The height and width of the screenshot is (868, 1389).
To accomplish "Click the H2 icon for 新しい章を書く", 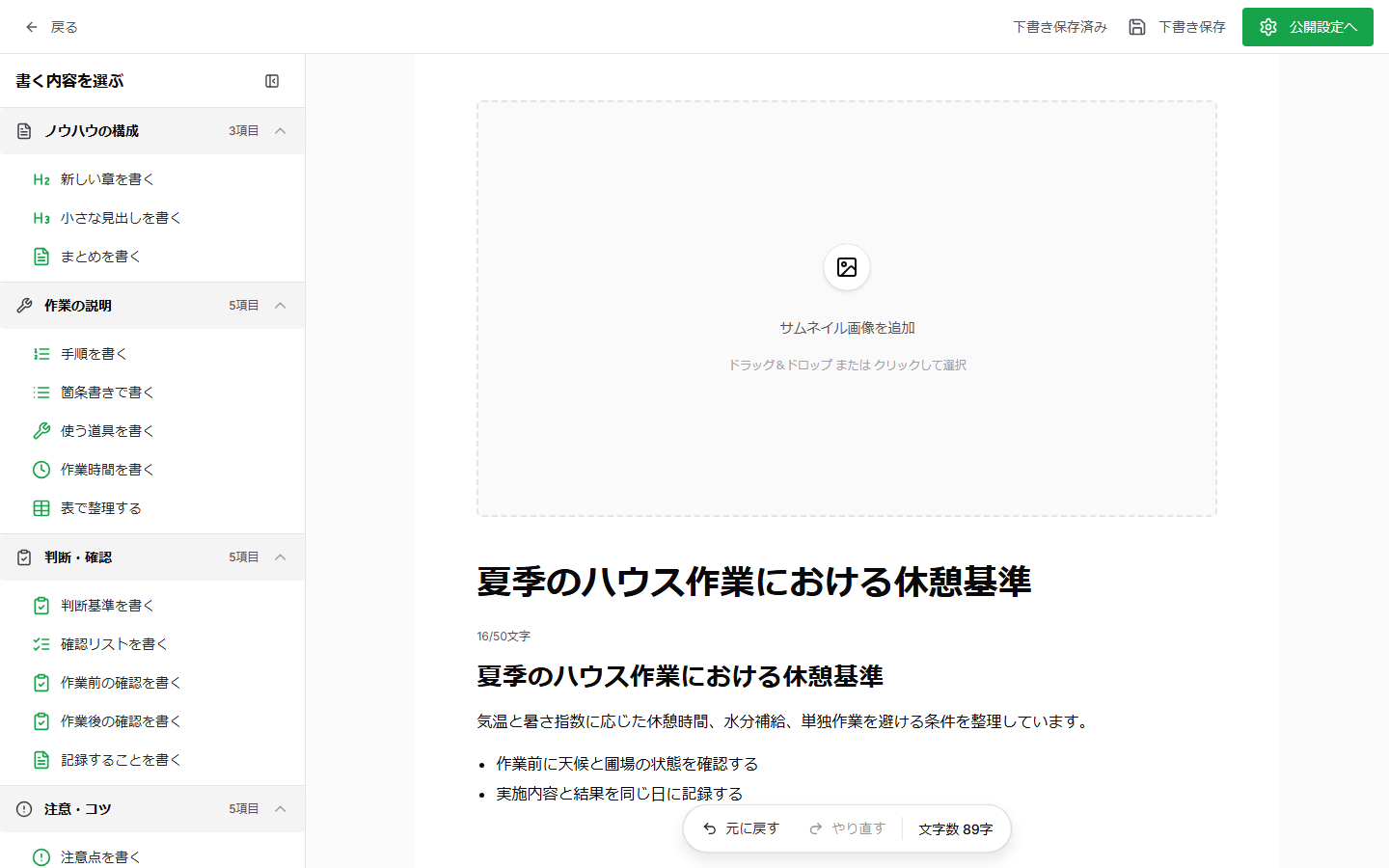I will tap(41, 179).
